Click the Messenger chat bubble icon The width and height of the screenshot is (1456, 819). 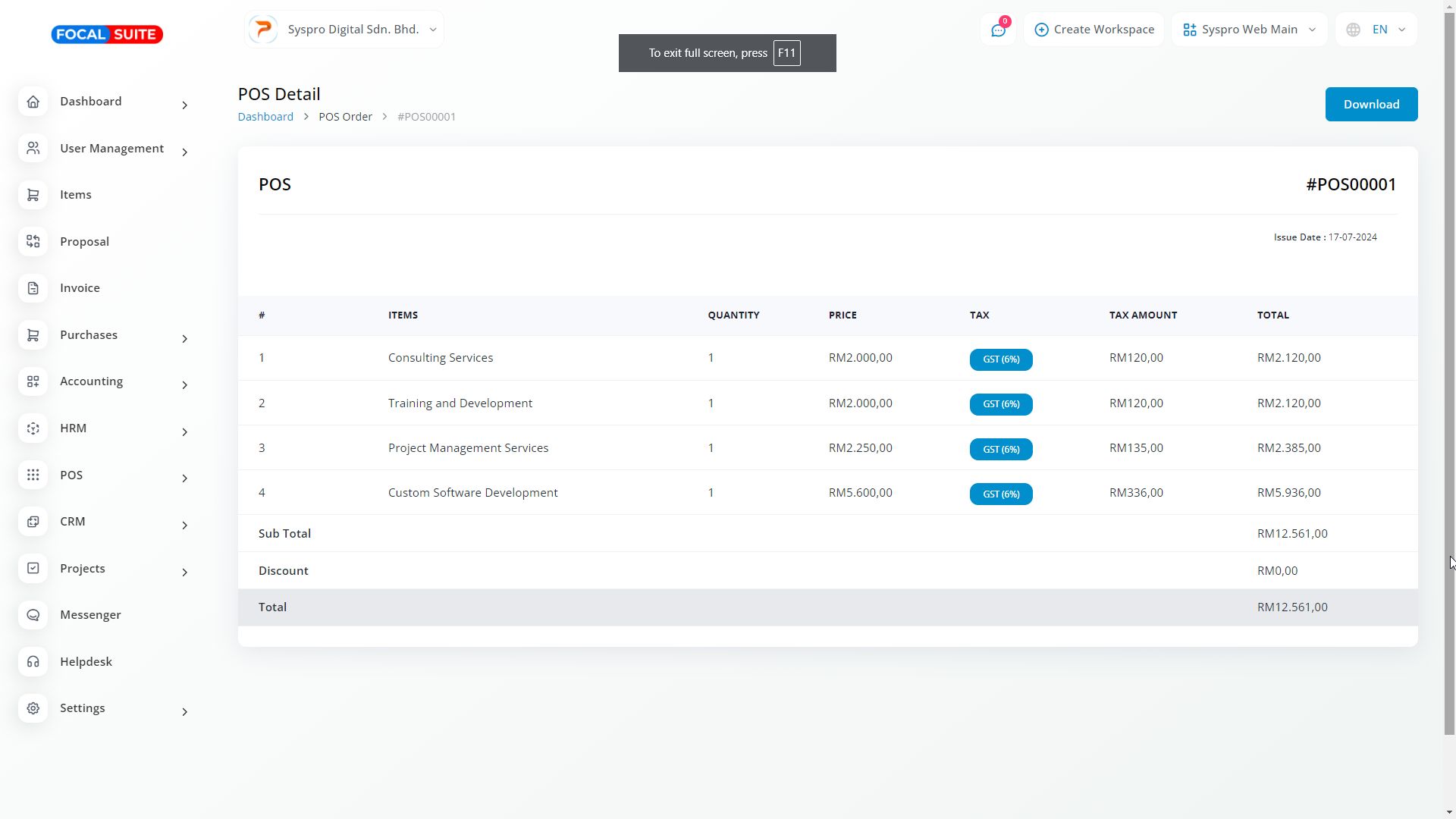coord(33,615)
